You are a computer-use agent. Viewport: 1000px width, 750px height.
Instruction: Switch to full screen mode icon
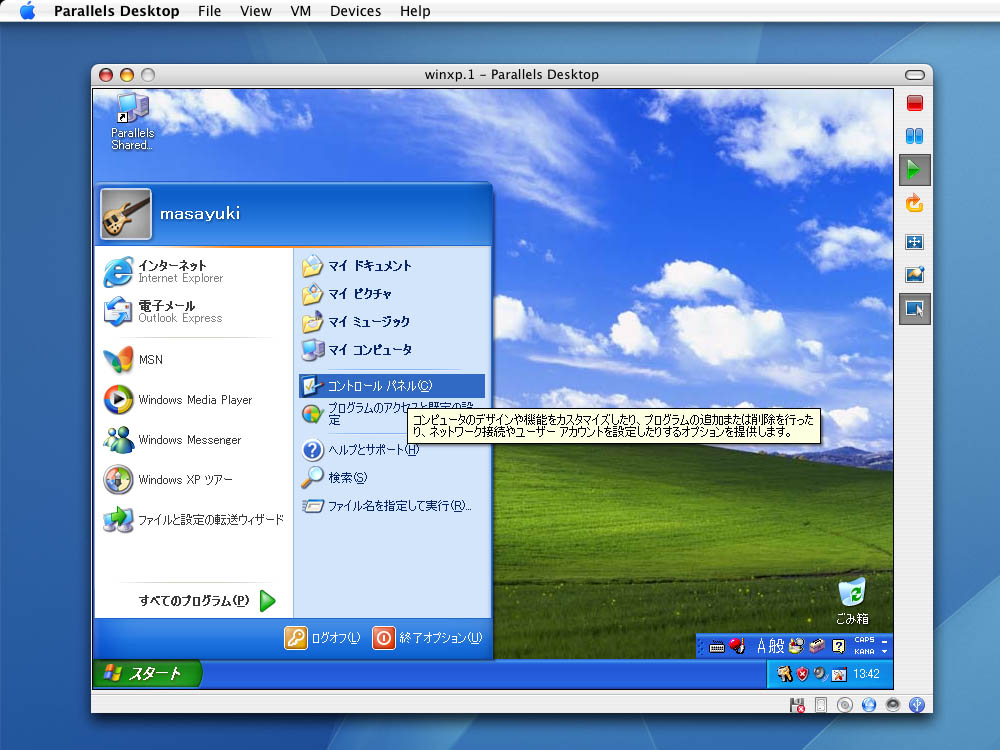tap(914, 242)
